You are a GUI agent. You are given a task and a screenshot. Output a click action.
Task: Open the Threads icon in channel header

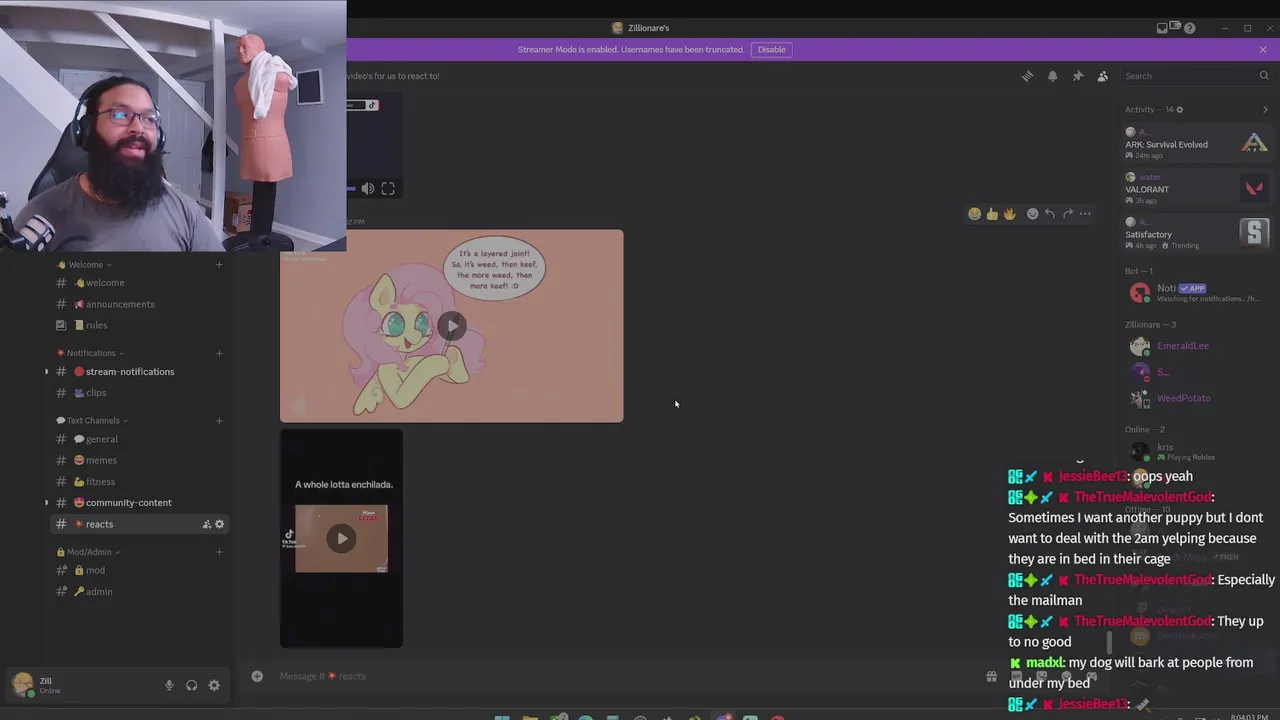[x=1027, y=76]
